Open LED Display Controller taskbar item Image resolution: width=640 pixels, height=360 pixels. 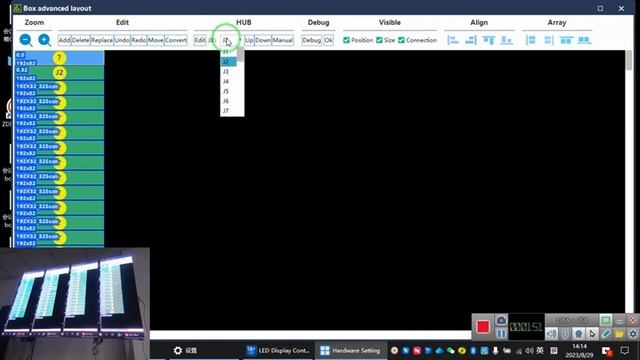[x=279, y=350]
